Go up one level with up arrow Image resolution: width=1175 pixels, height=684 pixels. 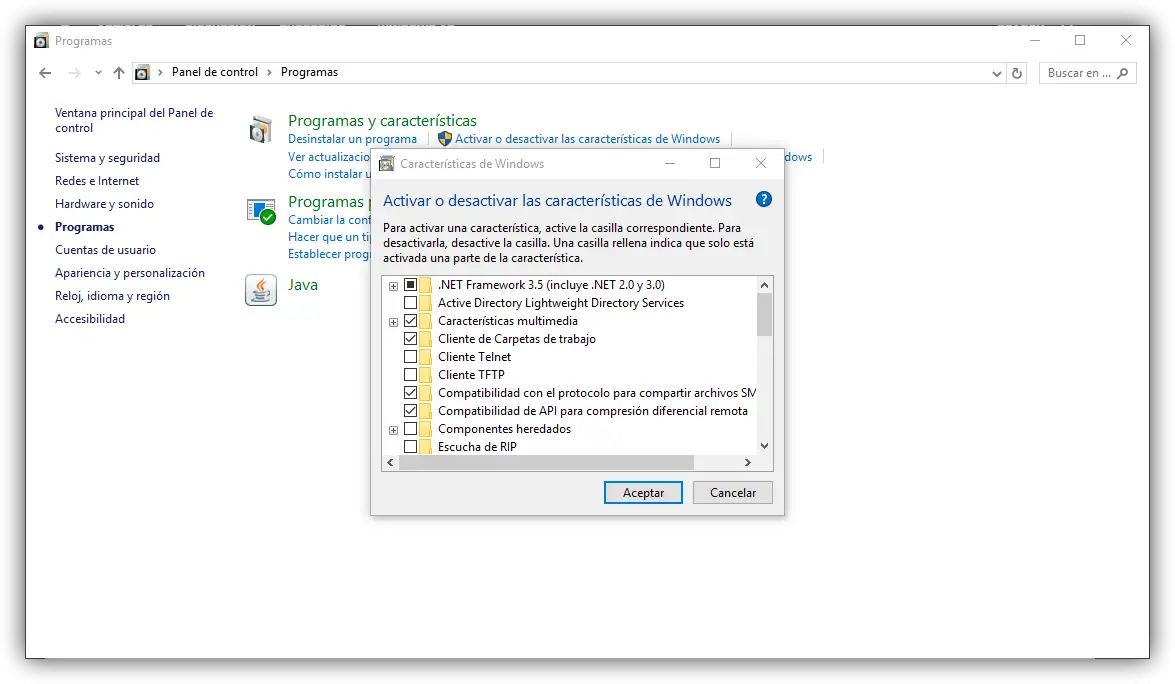(118, 73)
